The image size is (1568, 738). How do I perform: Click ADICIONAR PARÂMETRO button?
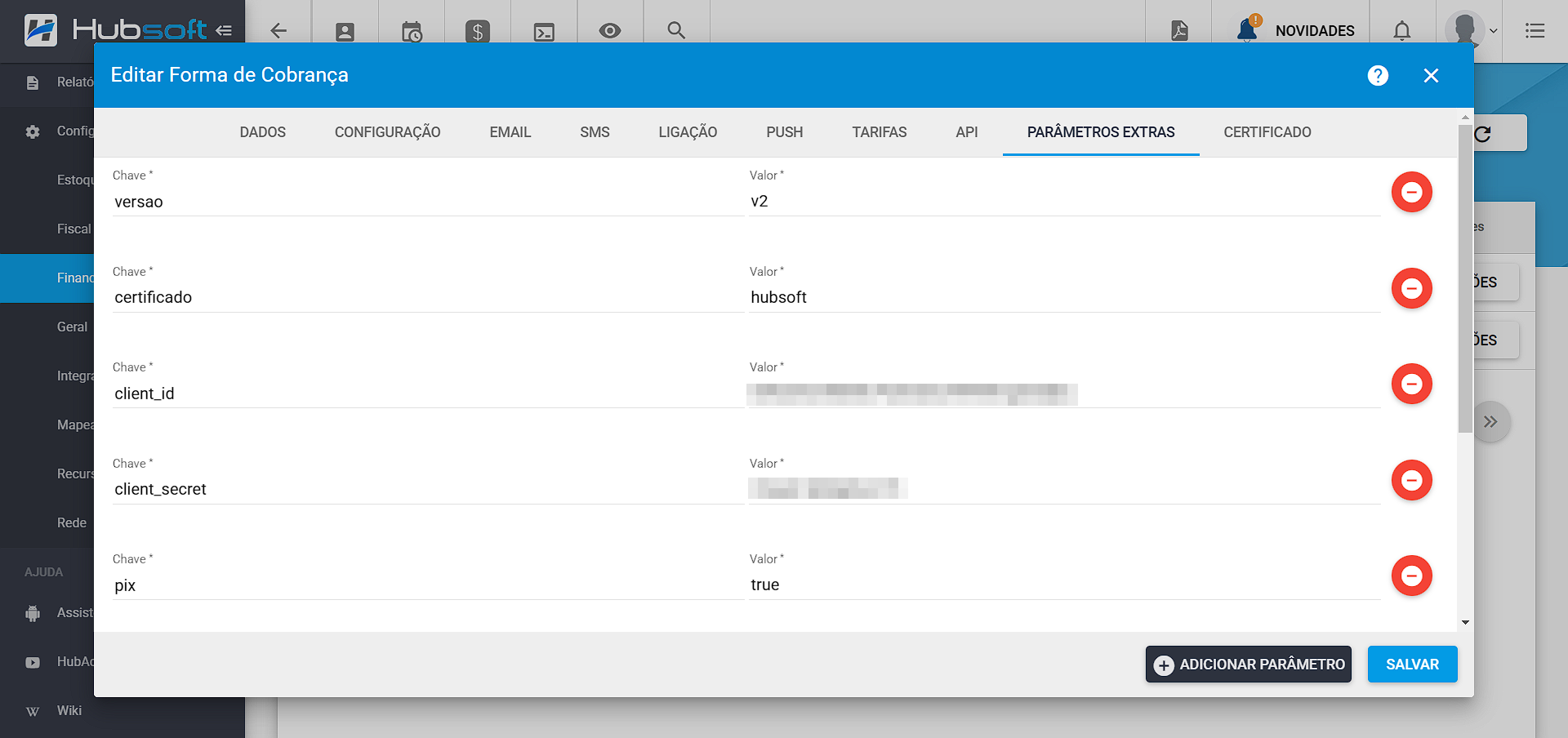point(1248,665)
